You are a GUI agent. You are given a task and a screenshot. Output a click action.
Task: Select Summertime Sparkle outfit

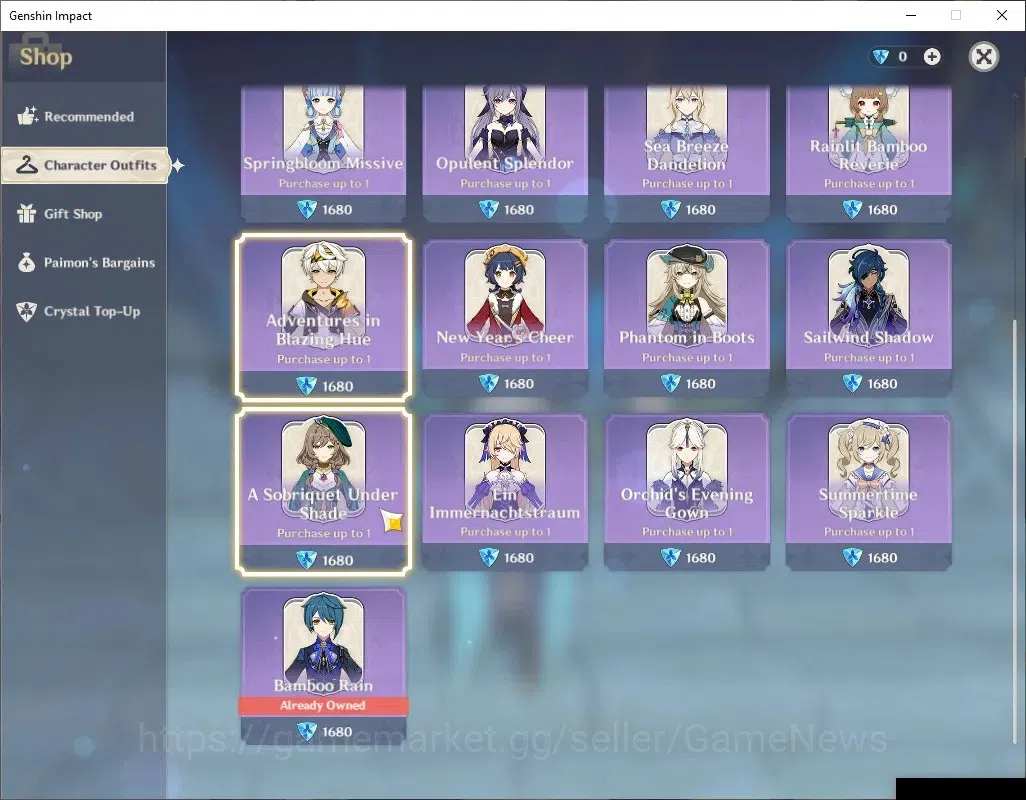tap(868, 492)
